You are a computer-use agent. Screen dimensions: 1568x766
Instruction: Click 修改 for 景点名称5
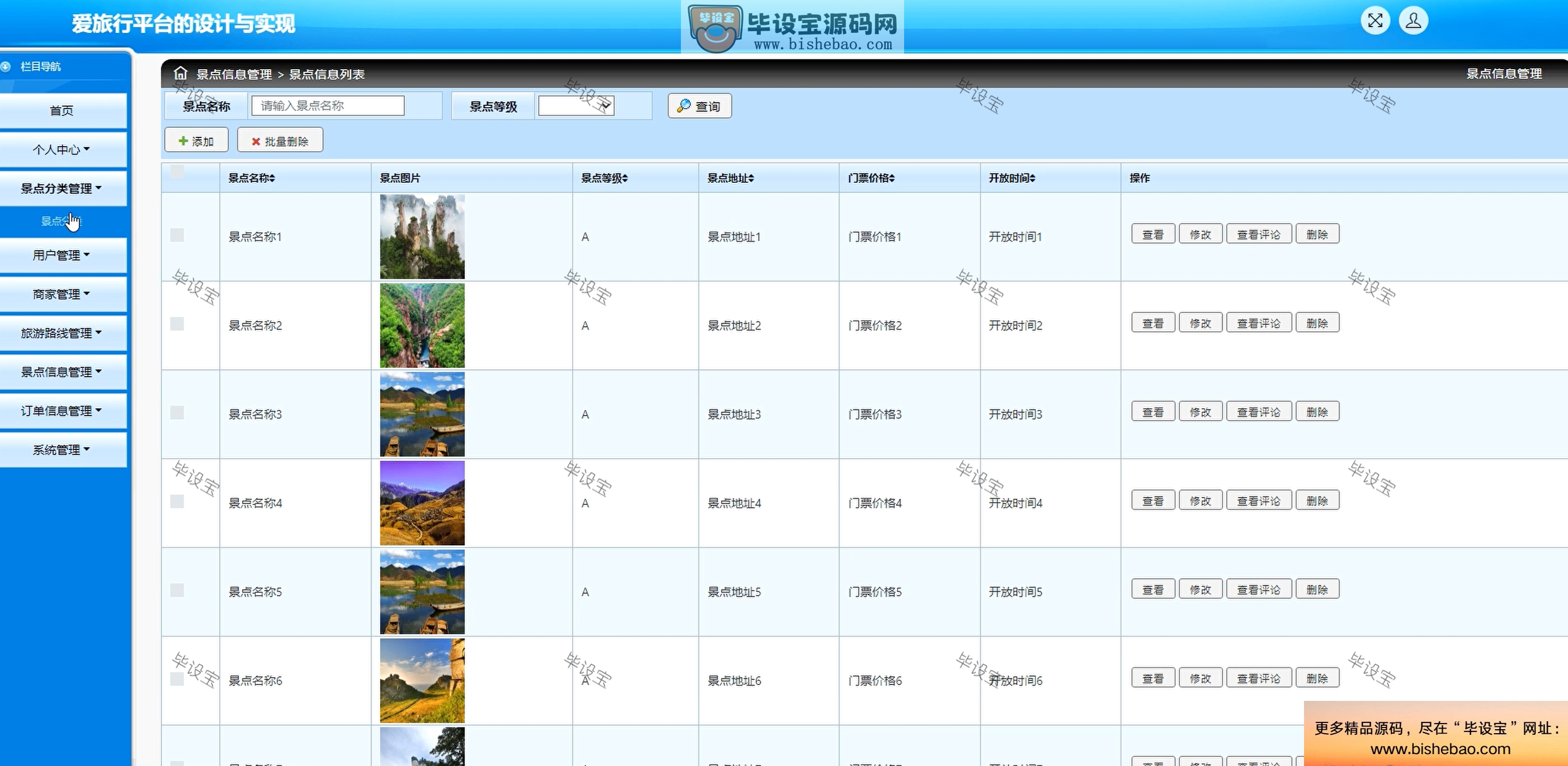1200,589
